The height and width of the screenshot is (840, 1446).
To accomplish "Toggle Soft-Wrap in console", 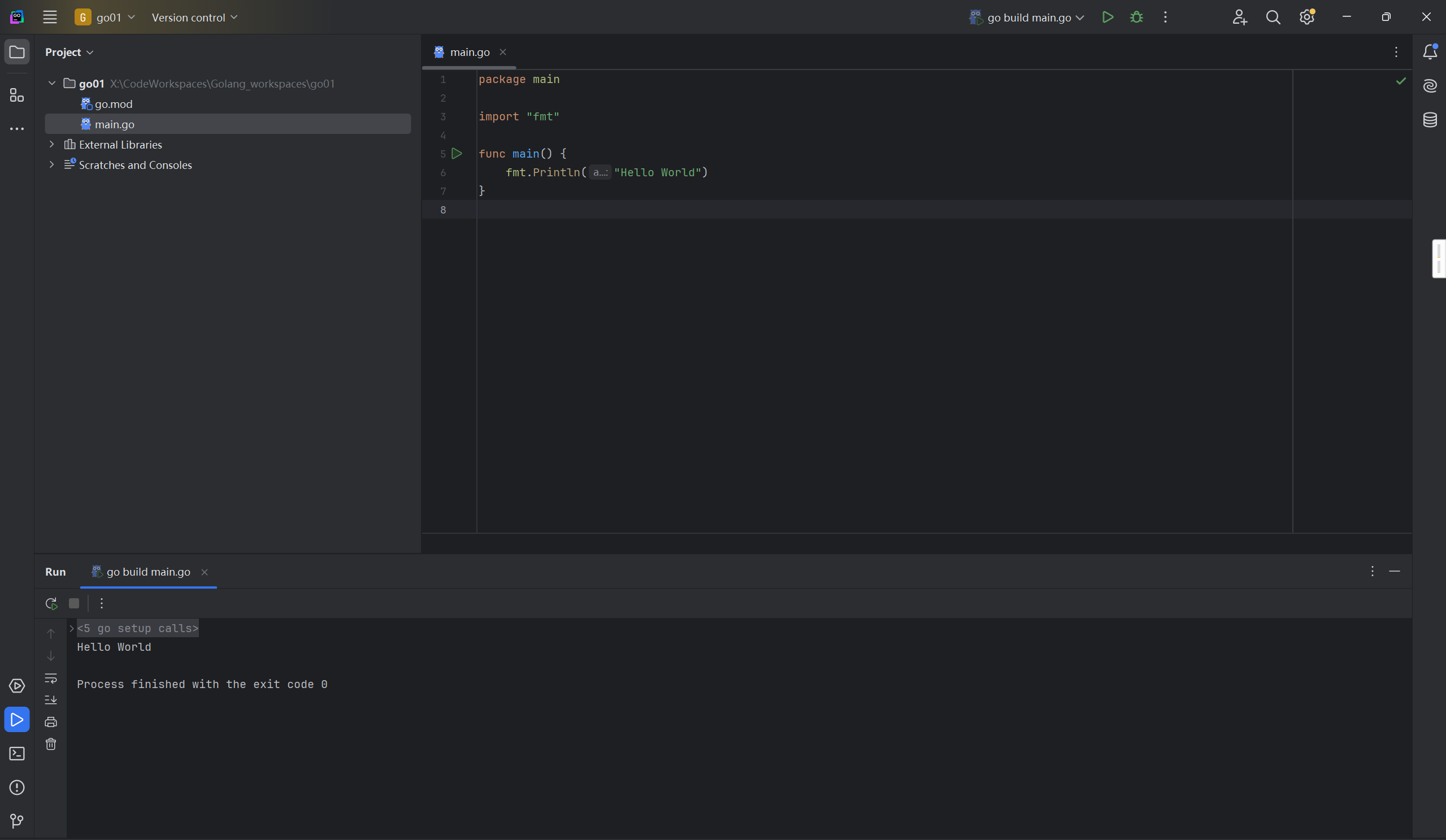I will (50, 678).
